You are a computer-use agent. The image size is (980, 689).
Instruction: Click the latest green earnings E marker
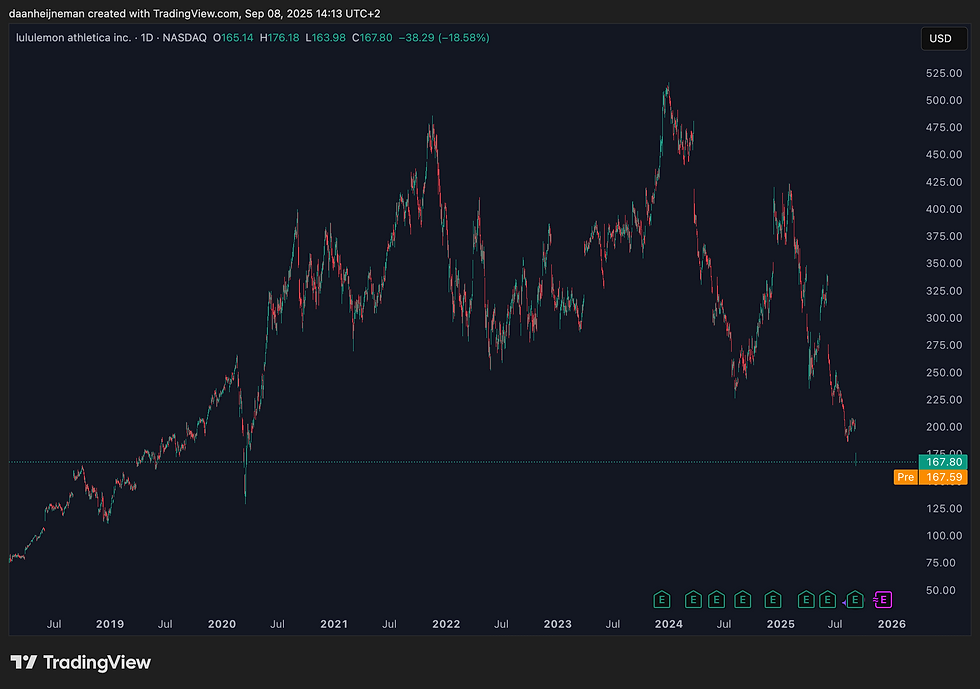click(855, 600)
